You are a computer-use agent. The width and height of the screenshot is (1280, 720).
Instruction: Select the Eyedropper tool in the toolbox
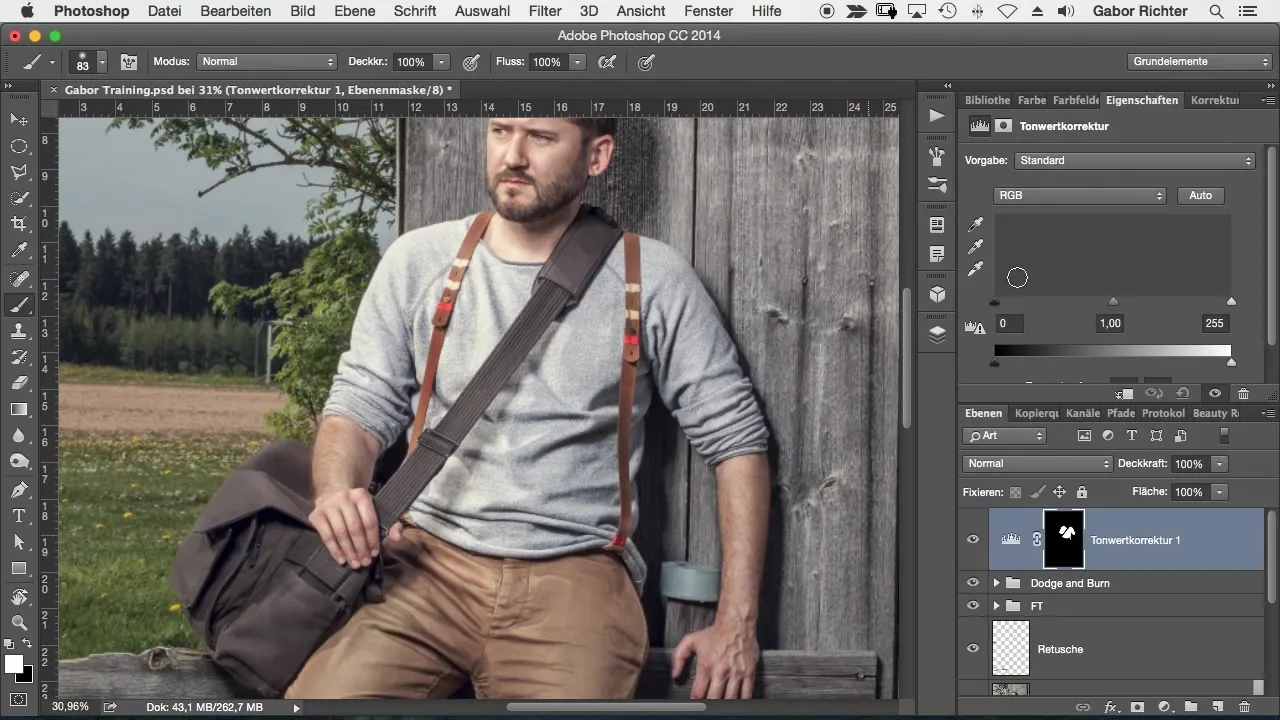click(19, 250)
